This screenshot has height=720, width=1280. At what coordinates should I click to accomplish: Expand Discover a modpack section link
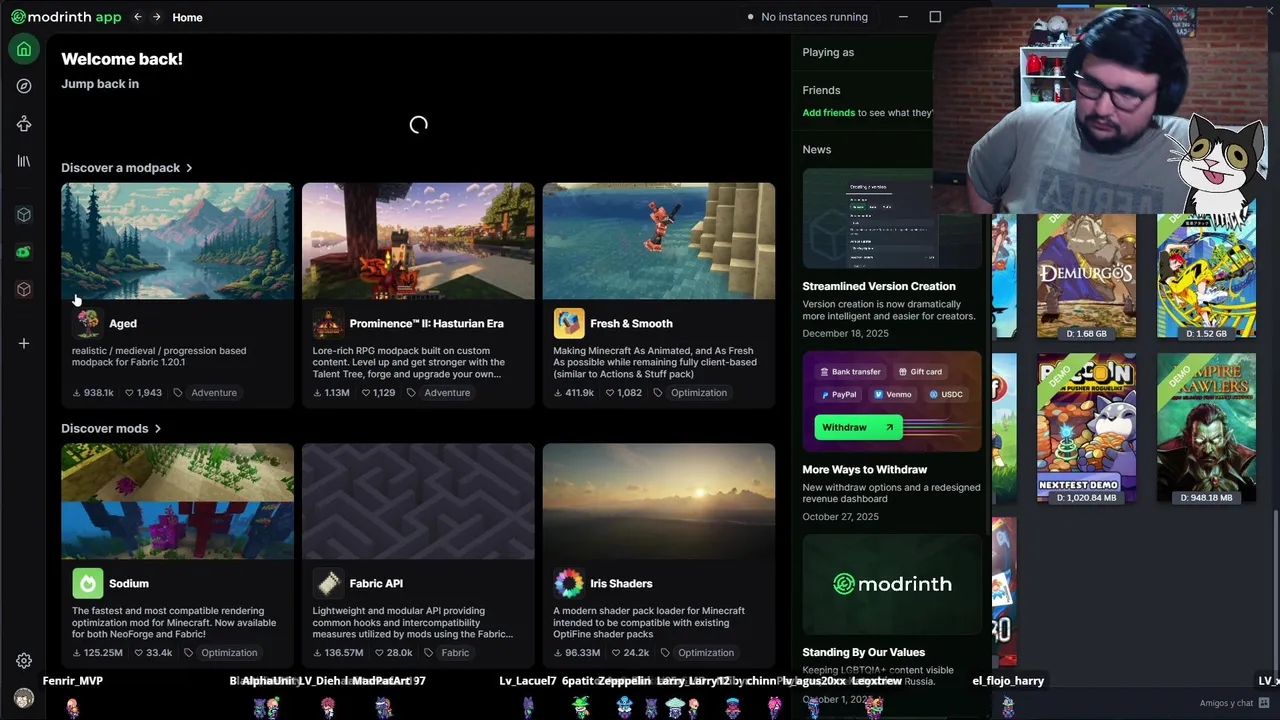(127, 168)
